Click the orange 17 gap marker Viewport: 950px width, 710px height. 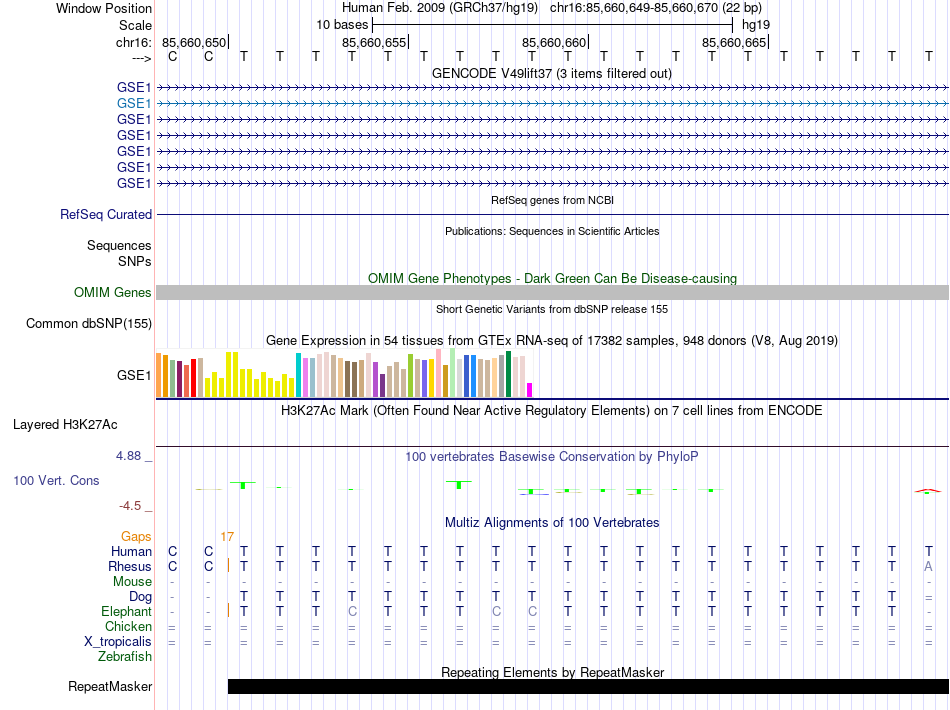(227, 537)
